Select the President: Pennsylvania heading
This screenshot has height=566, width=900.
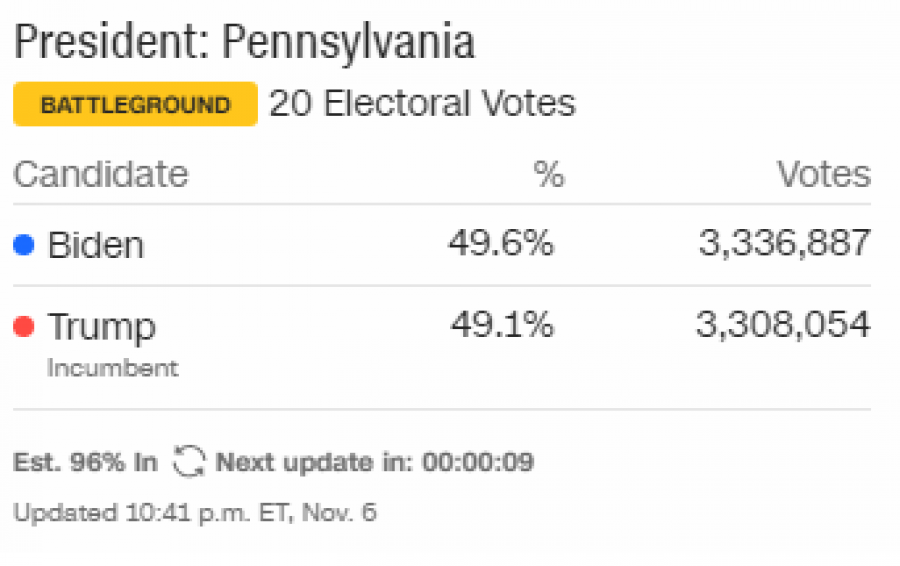point(245,42)
